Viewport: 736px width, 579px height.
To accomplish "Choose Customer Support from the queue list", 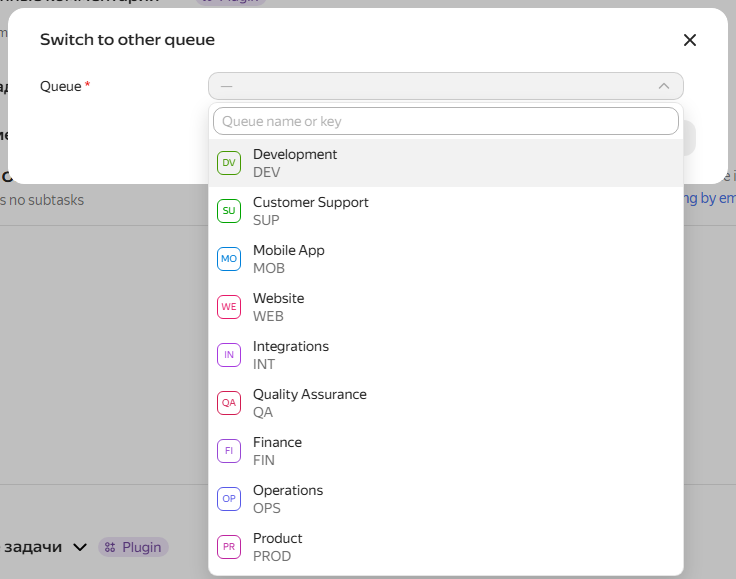I will tap(445, 211).
